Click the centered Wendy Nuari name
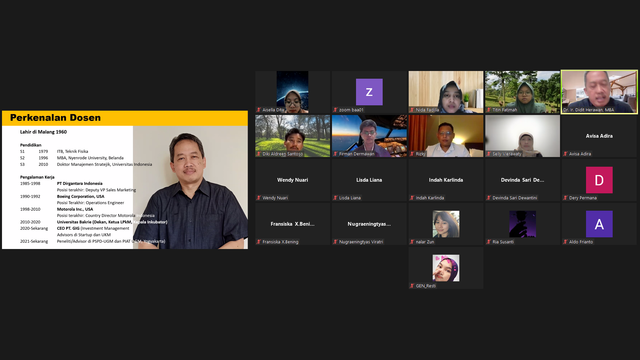The image size is (640, 360). 292,180
